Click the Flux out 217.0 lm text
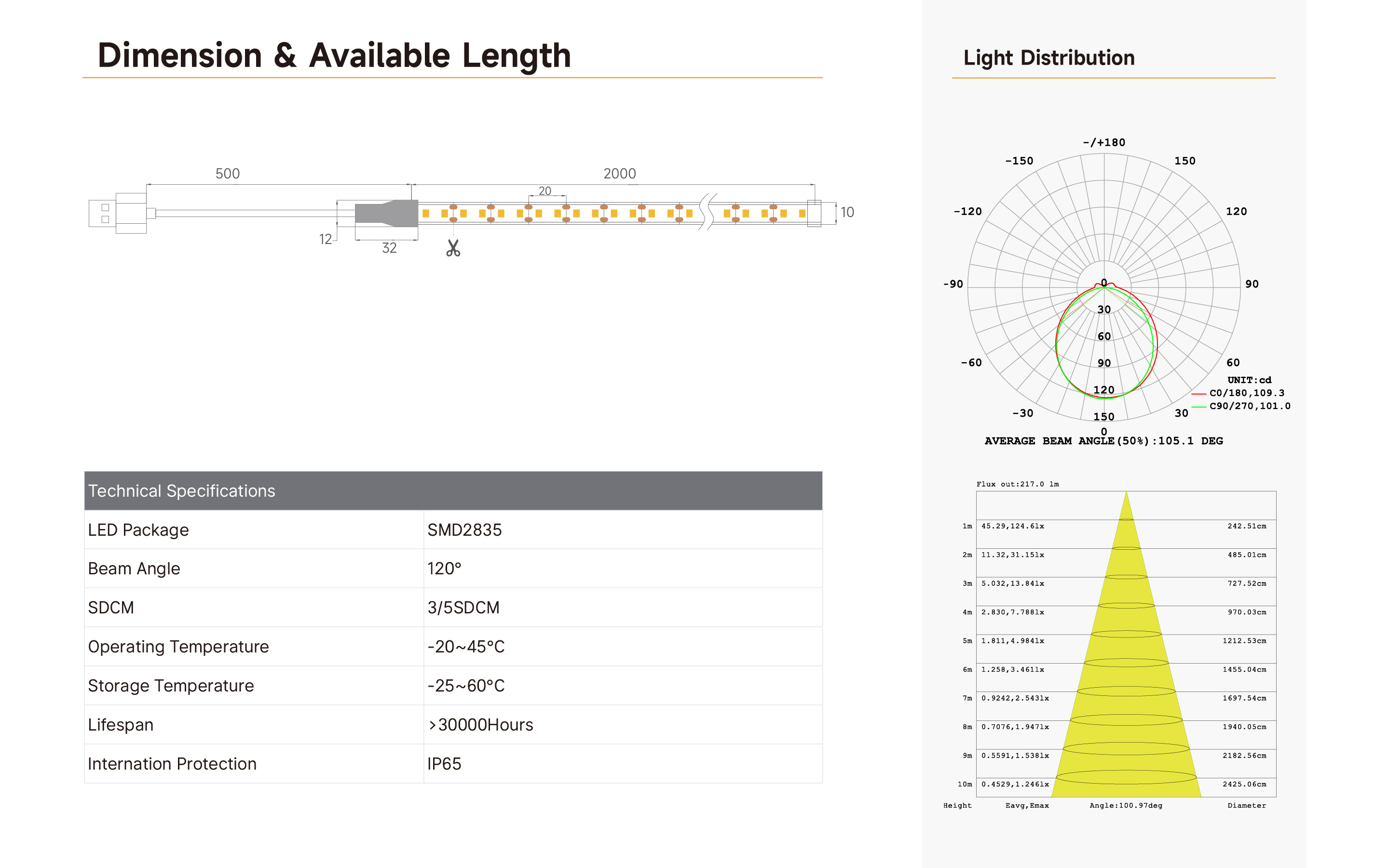Image resolution: width=1389 pixels, height=868 pixels. click(x=1017, y=484)
